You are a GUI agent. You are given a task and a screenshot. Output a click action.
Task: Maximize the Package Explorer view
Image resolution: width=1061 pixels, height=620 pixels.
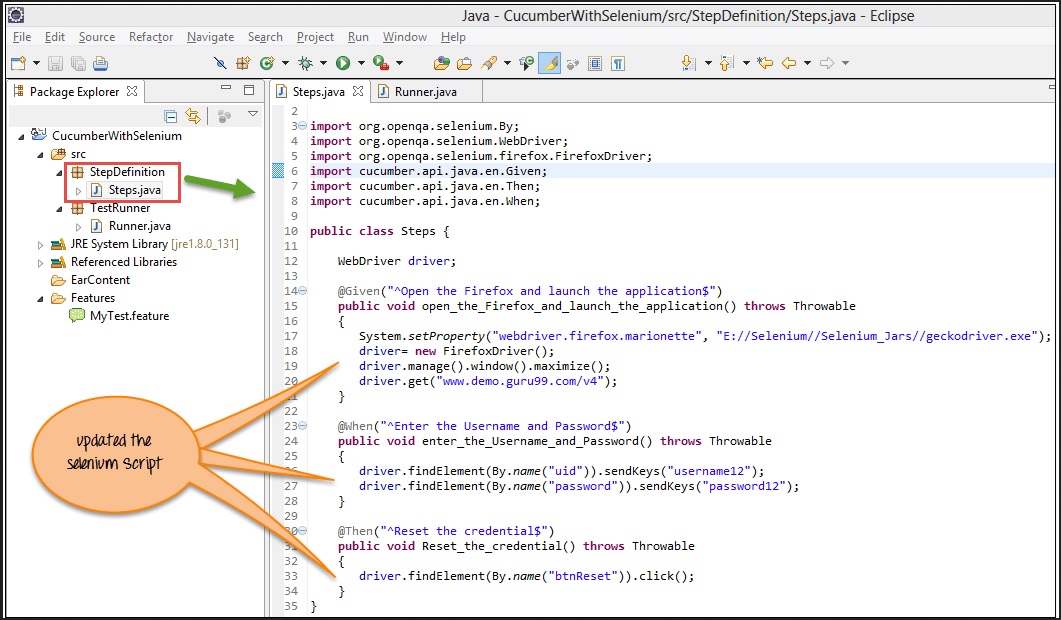click(249, 89)
